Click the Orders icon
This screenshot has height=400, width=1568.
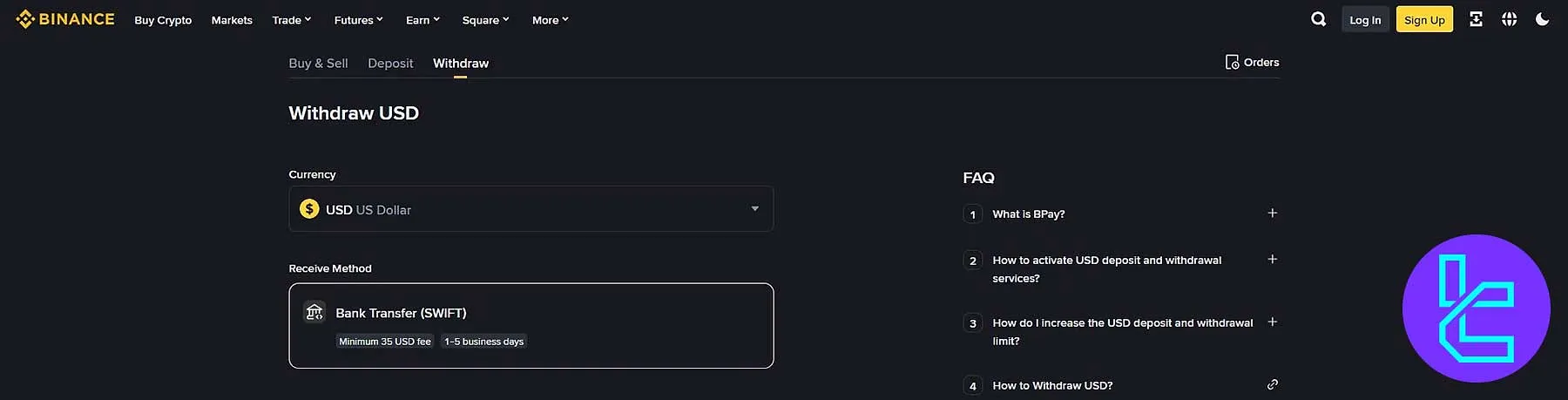1232,62
